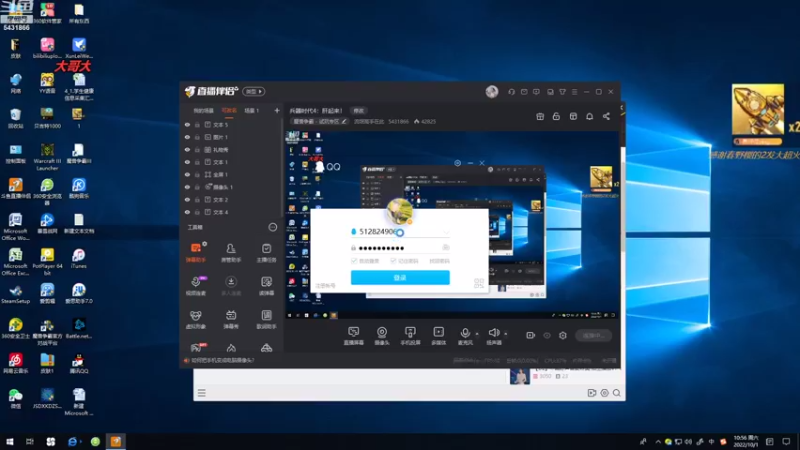The width and height of the screenshot is (800, 450).
Task: Click the search icon in lower browser window
Action: pos(617,393)
